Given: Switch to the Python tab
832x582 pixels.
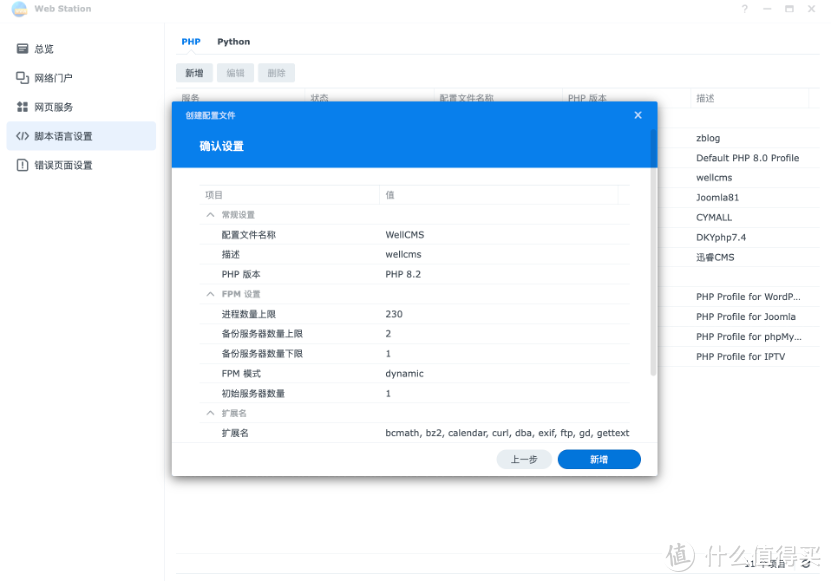Looking at the screenshot, I should [x=233, y=41].
